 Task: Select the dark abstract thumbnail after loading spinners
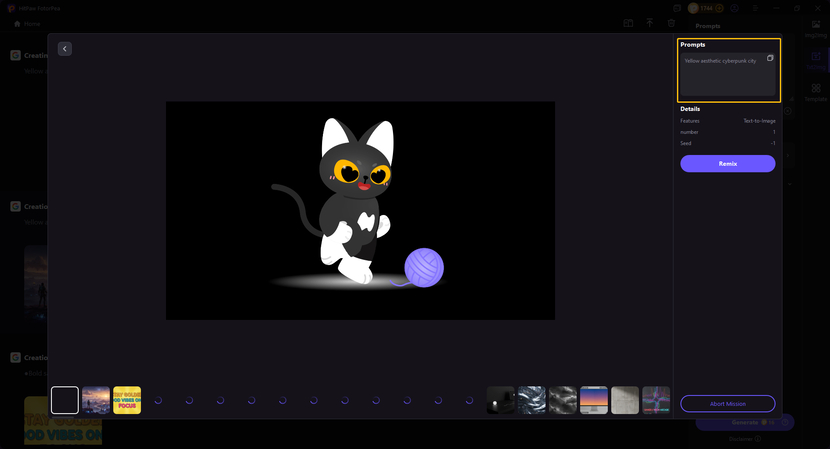coord(501,400)
